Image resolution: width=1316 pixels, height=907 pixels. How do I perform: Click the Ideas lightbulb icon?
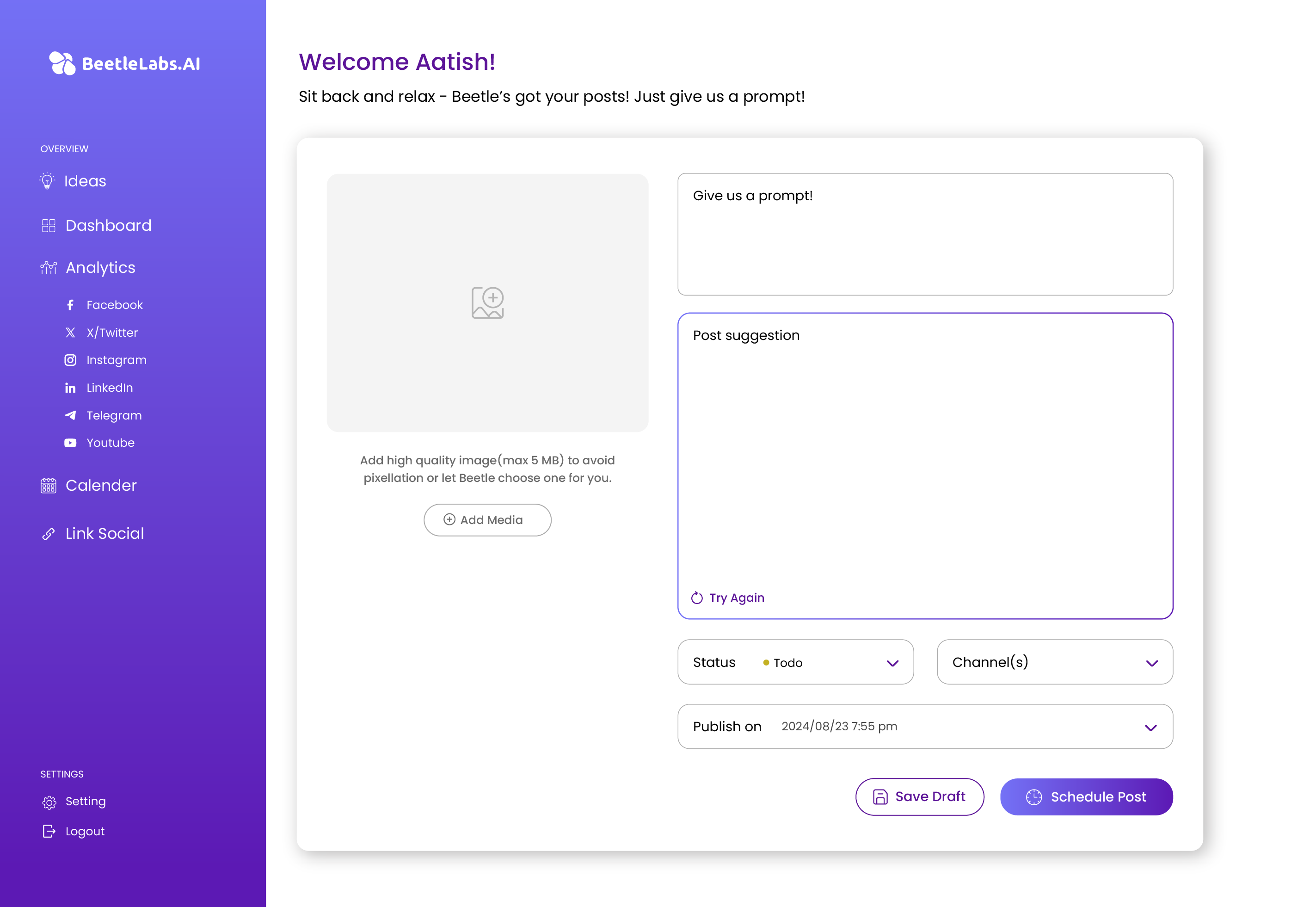[47, 181]
